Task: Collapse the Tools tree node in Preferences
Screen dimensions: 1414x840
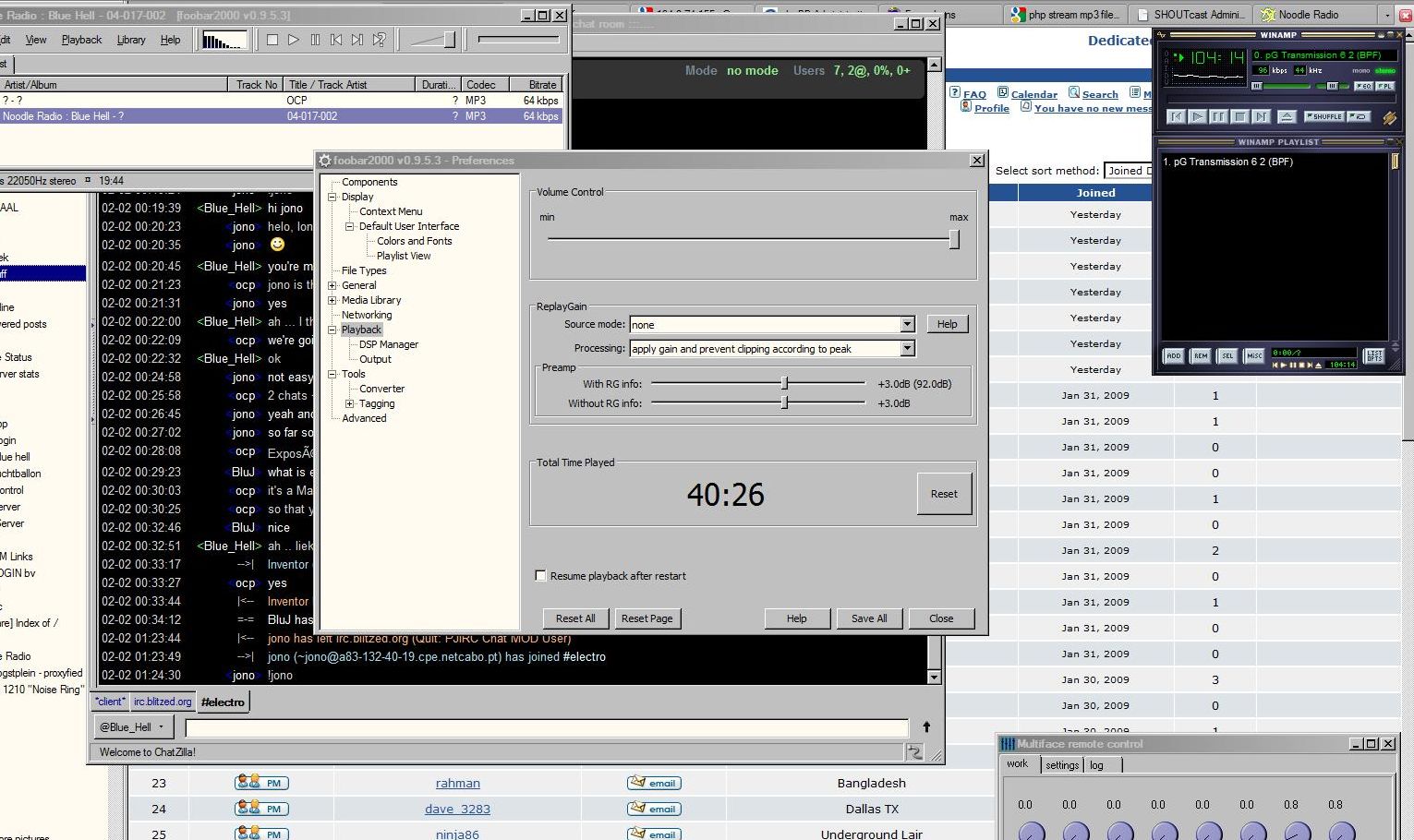Action: 332,374
